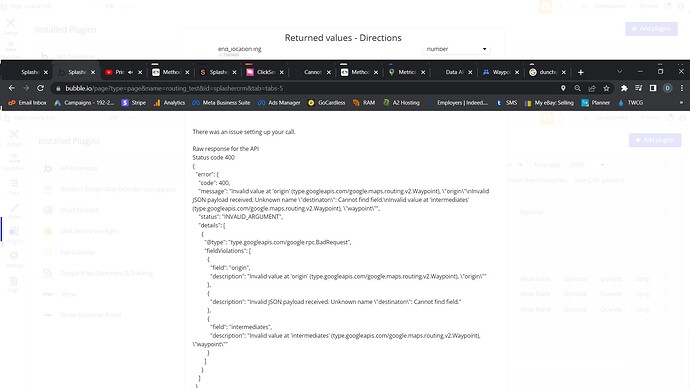This screenshot has width=690, height=388.
Task: Open the RAM bookmark
Action: [x=364, y=102]
